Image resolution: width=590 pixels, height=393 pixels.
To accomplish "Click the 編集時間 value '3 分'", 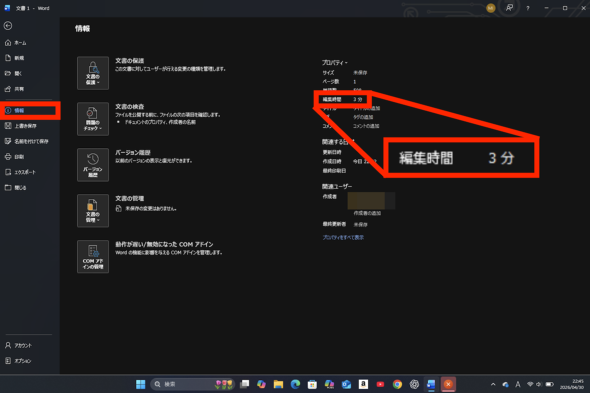I will (357, 99).
